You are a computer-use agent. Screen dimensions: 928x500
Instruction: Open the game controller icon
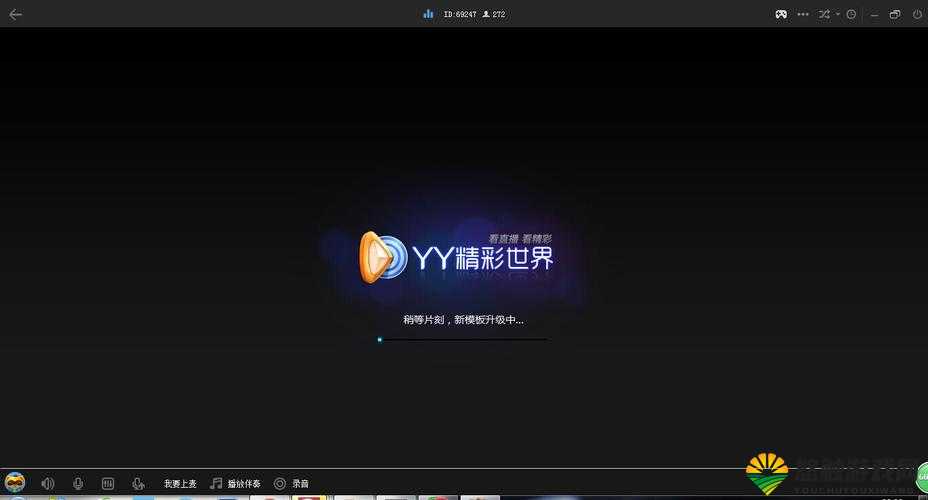(781, 14)
